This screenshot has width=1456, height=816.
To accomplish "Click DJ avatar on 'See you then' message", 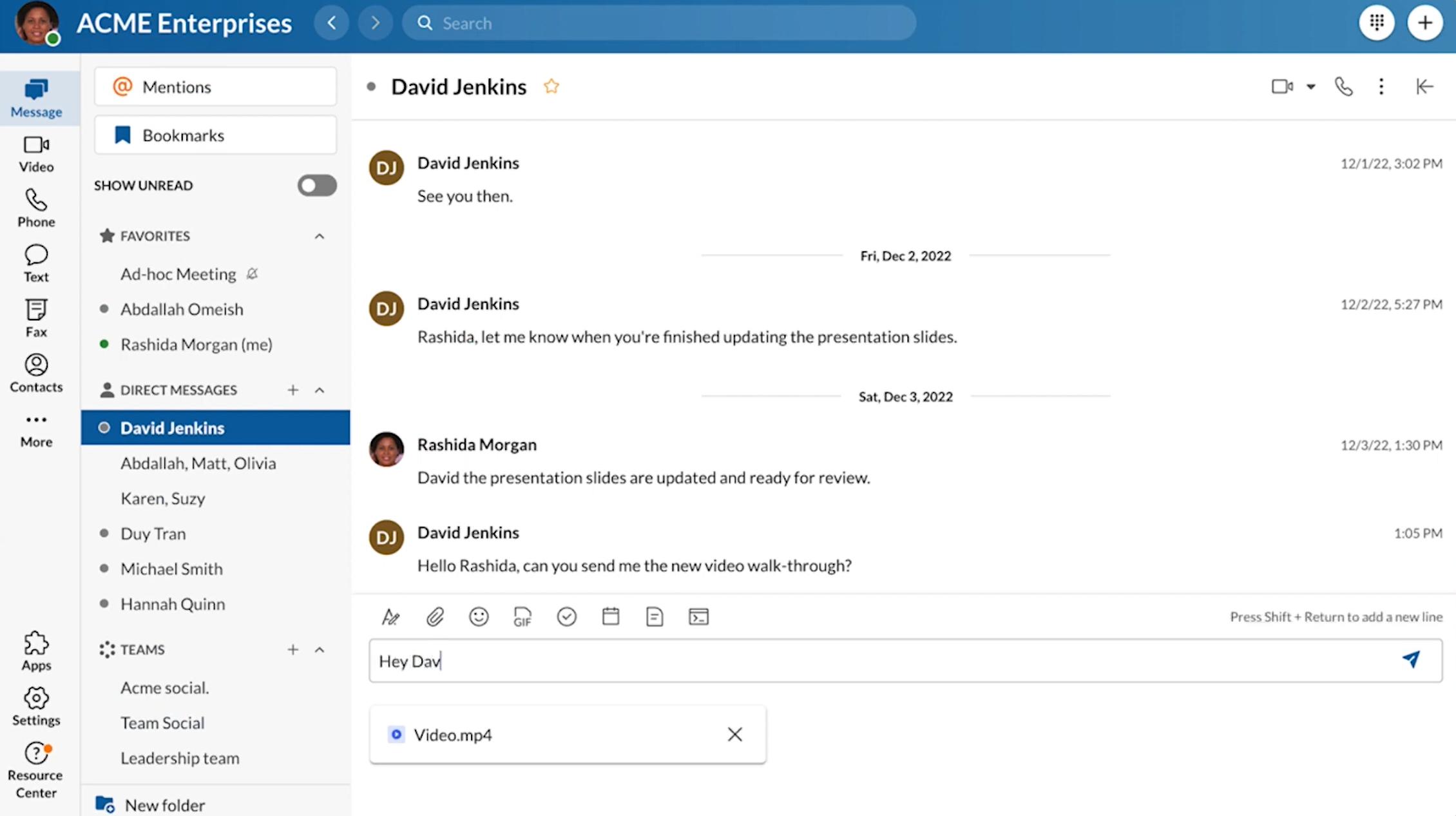I will pyautogui.click(x=386, y=168).
